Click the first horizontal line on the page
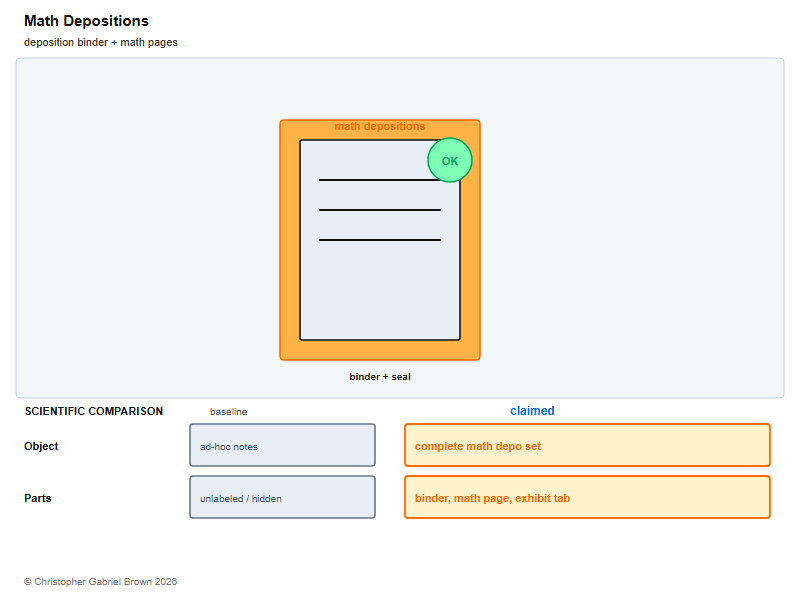Viewport: 800px width, 600px height. pos(380,180)
